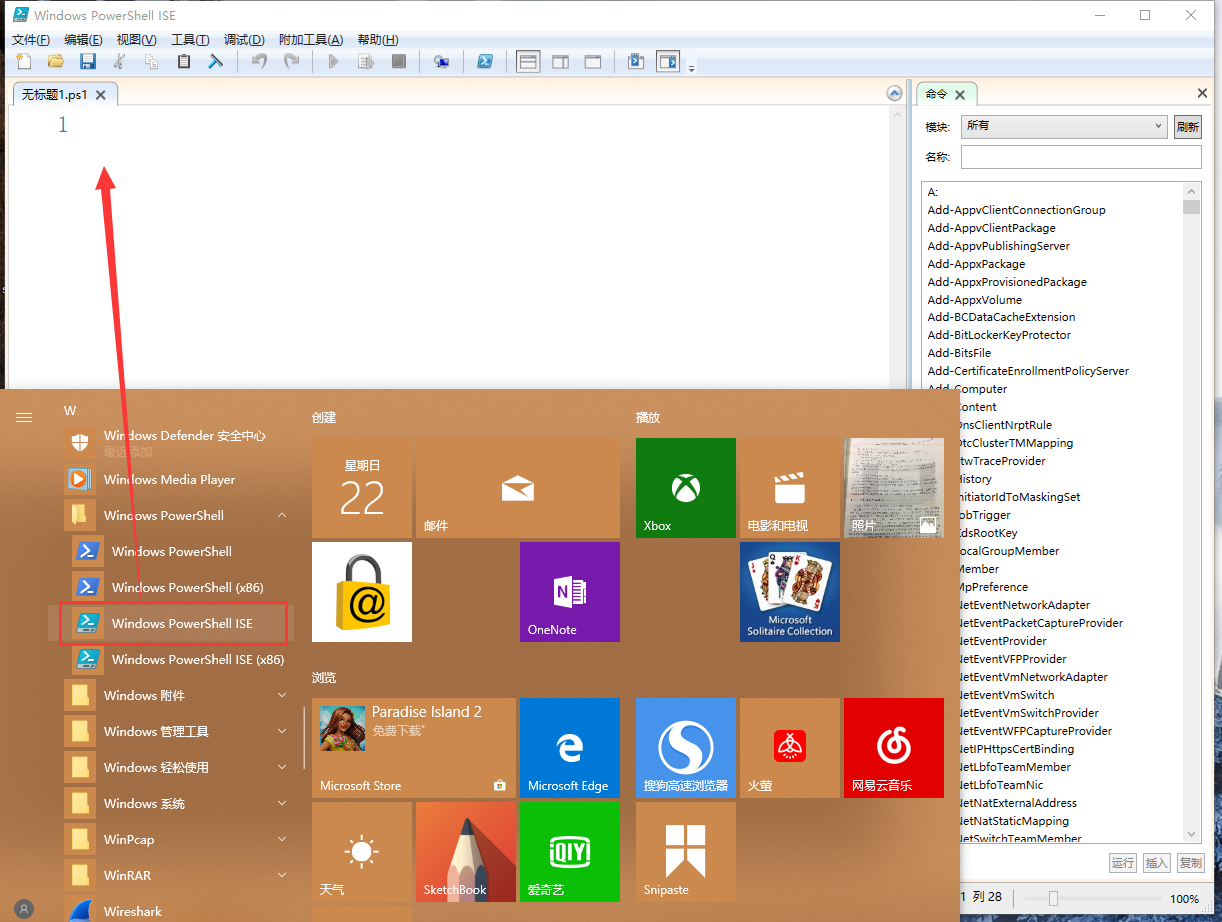The image size is (1222, 922).
Task: Select Add-BitsFile in the command list
Action: tap(959, 353)
